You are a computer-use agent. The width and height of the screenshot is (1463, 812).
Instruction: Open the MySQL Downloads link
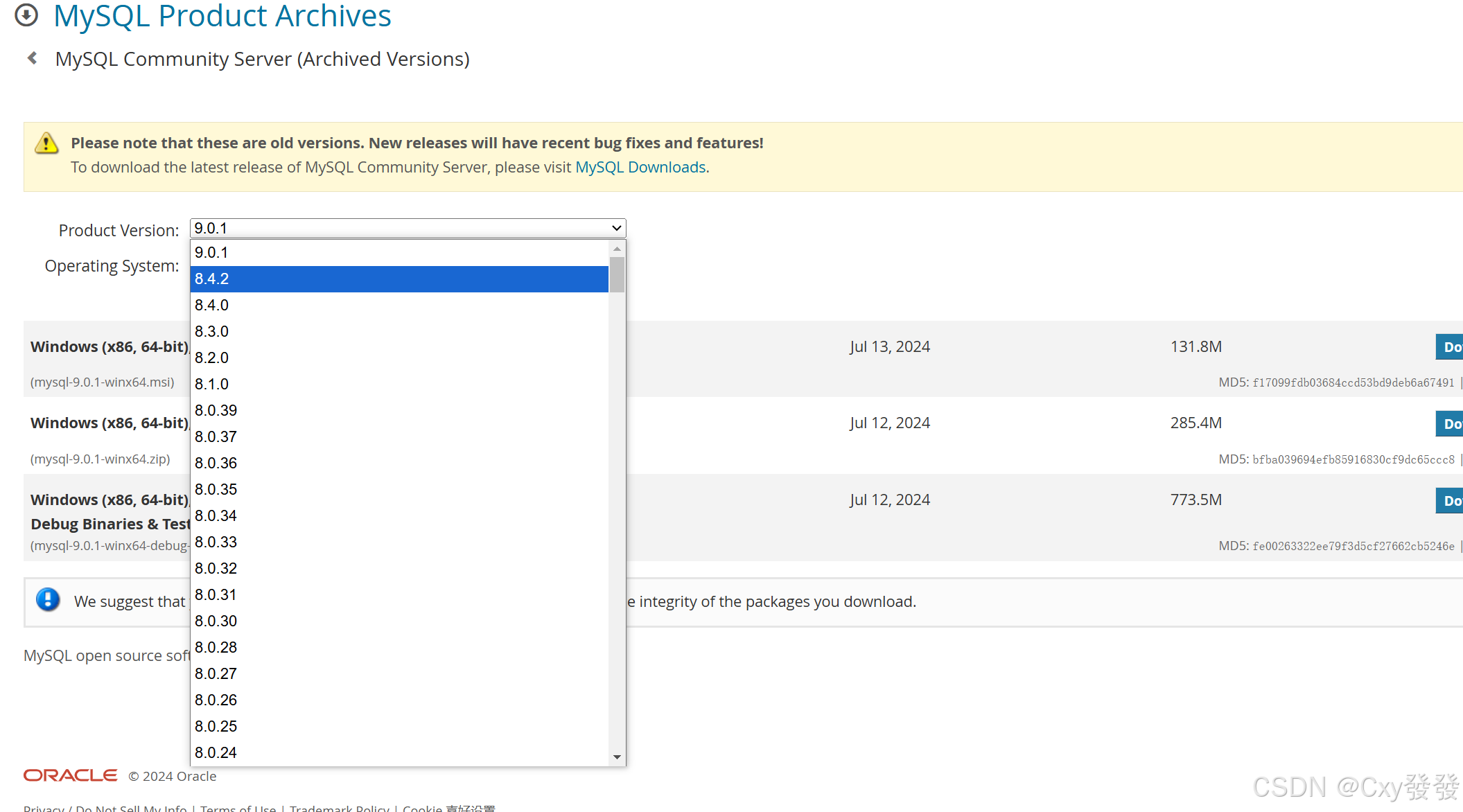(640, 168)
